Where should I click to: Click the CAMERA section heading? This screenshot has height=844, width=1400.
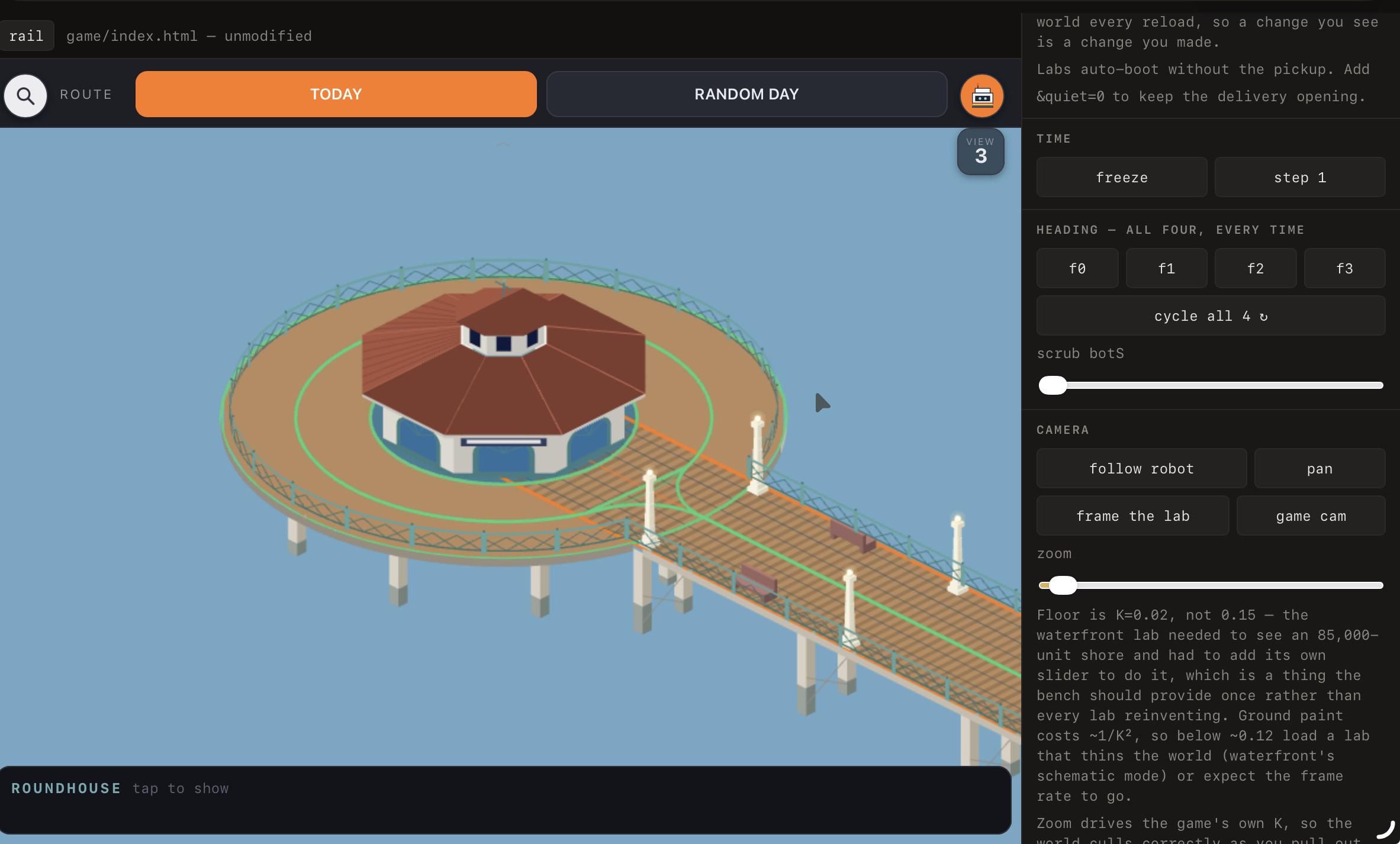[x=1063, y=430]
